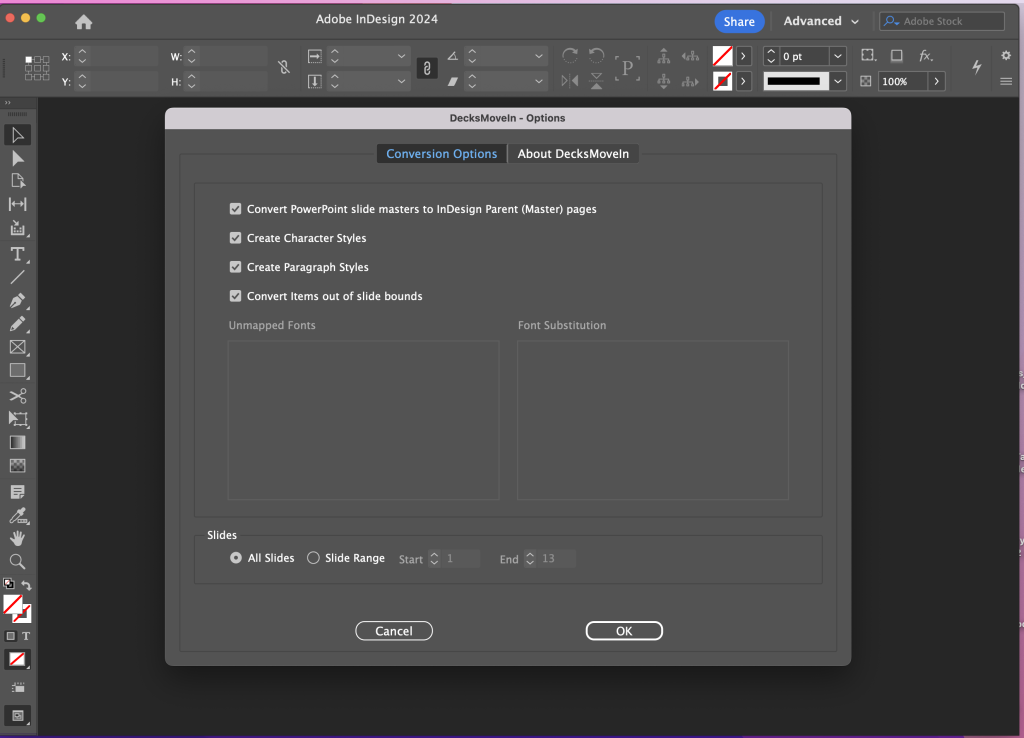1024x738 pixels.
Task: Uncheck Convert Items out of slide bounds
Action: (x=235, y=296)
